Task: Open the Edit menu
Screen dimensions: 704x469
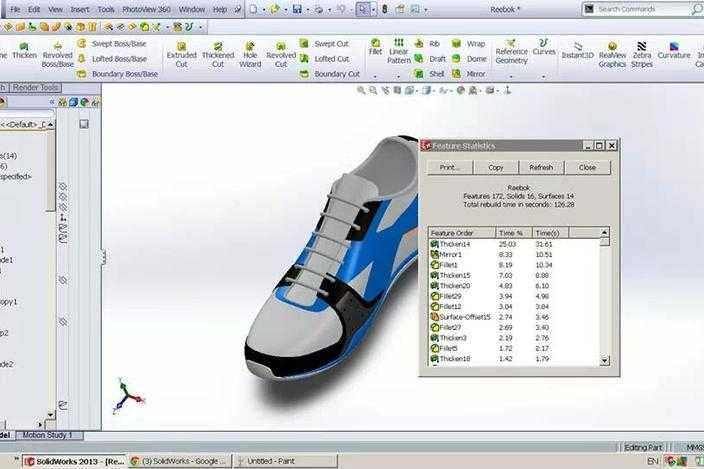Action: coord(34,9)
